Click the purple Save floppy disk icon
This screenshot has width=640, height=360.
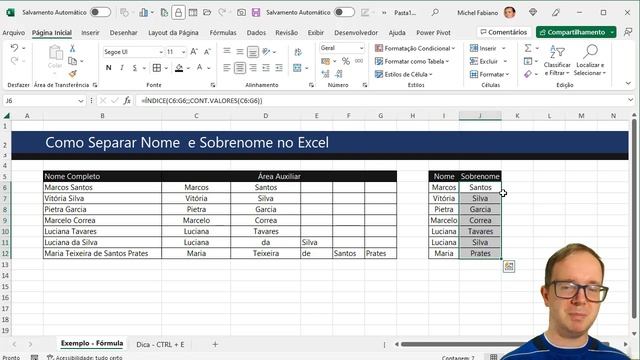pyautogui.click(x=256, y=13)
